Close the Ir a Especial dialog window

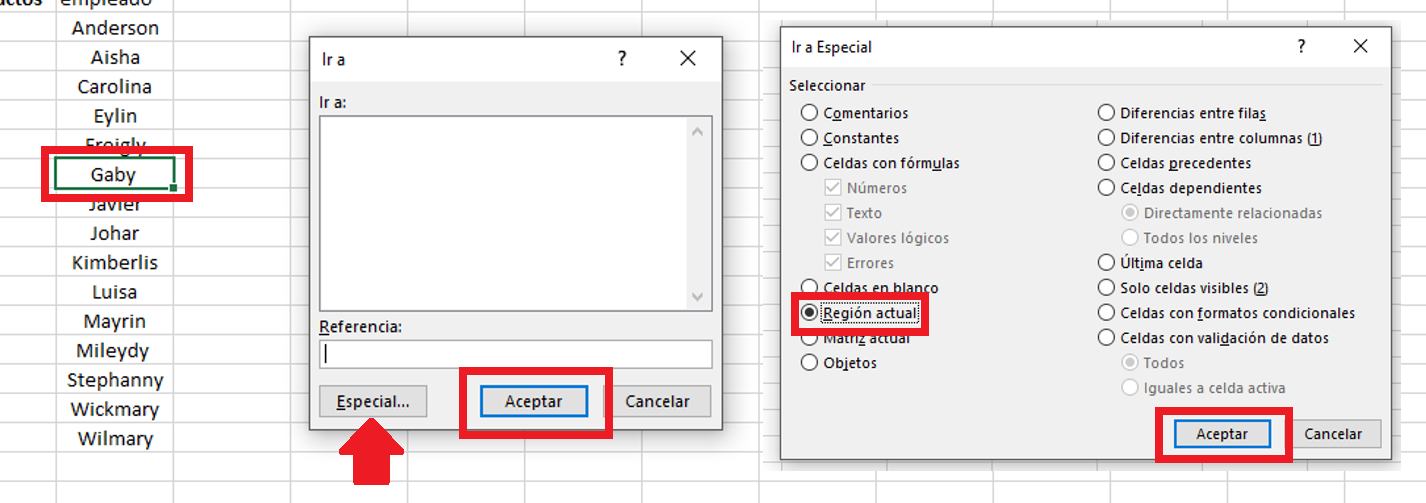[x=1360, y=47]
